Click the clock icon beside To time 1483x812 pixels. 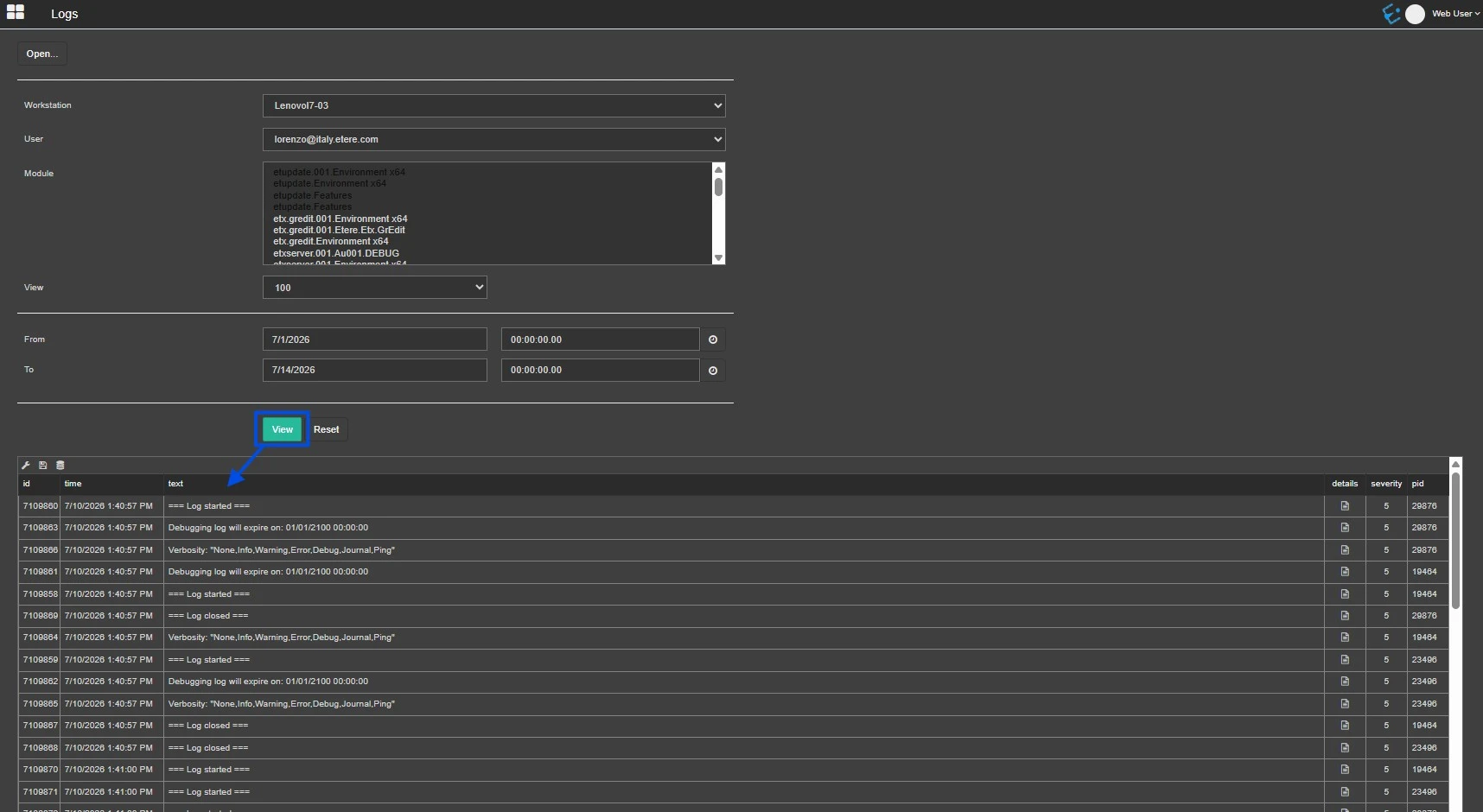click(x=713, y=371)
